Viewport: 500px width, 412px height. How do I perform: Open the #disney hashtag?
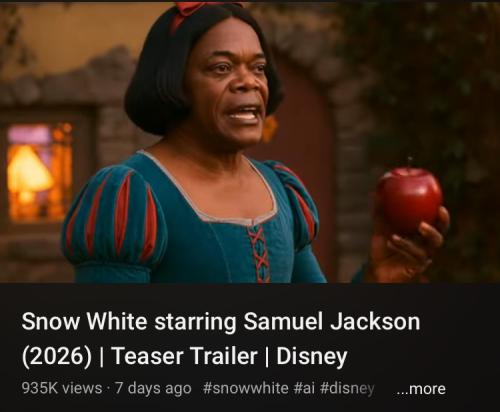click(347, 389)
